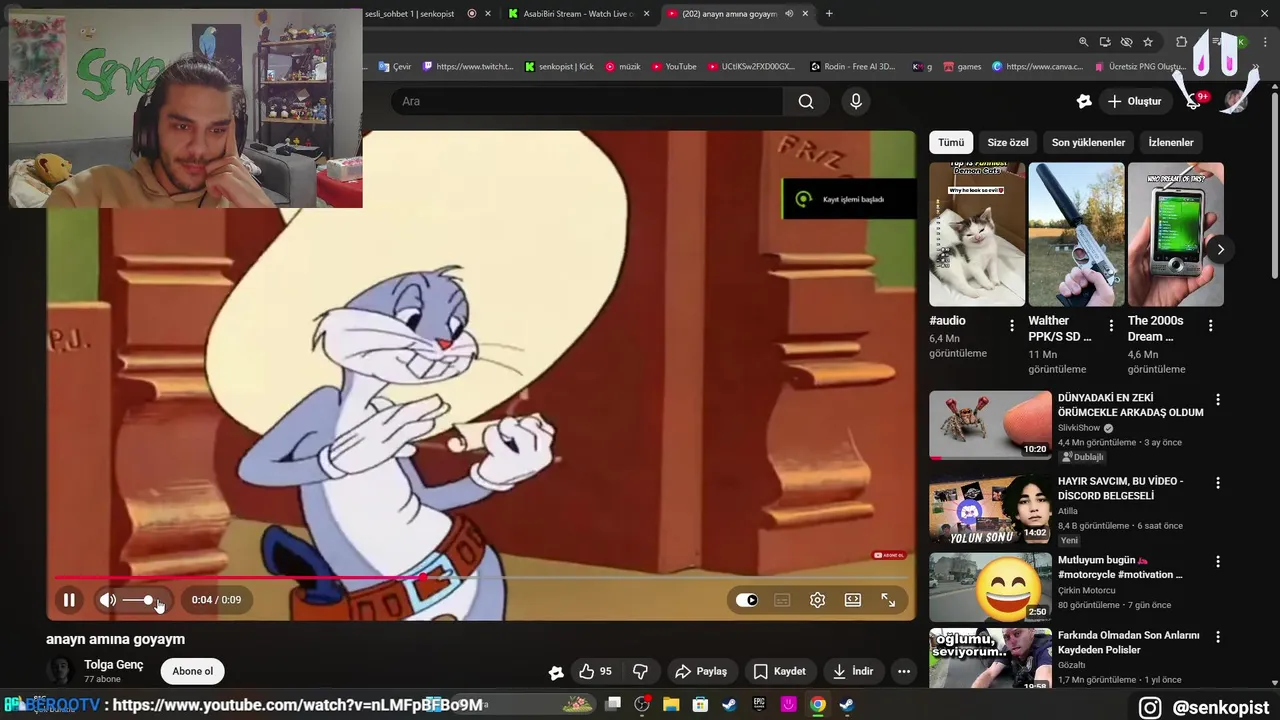Viewport: 1280px width, 720px height.
Task: Select the İzlenenler filter chip
Action: pyautogui.click(x=1171, y=142)
